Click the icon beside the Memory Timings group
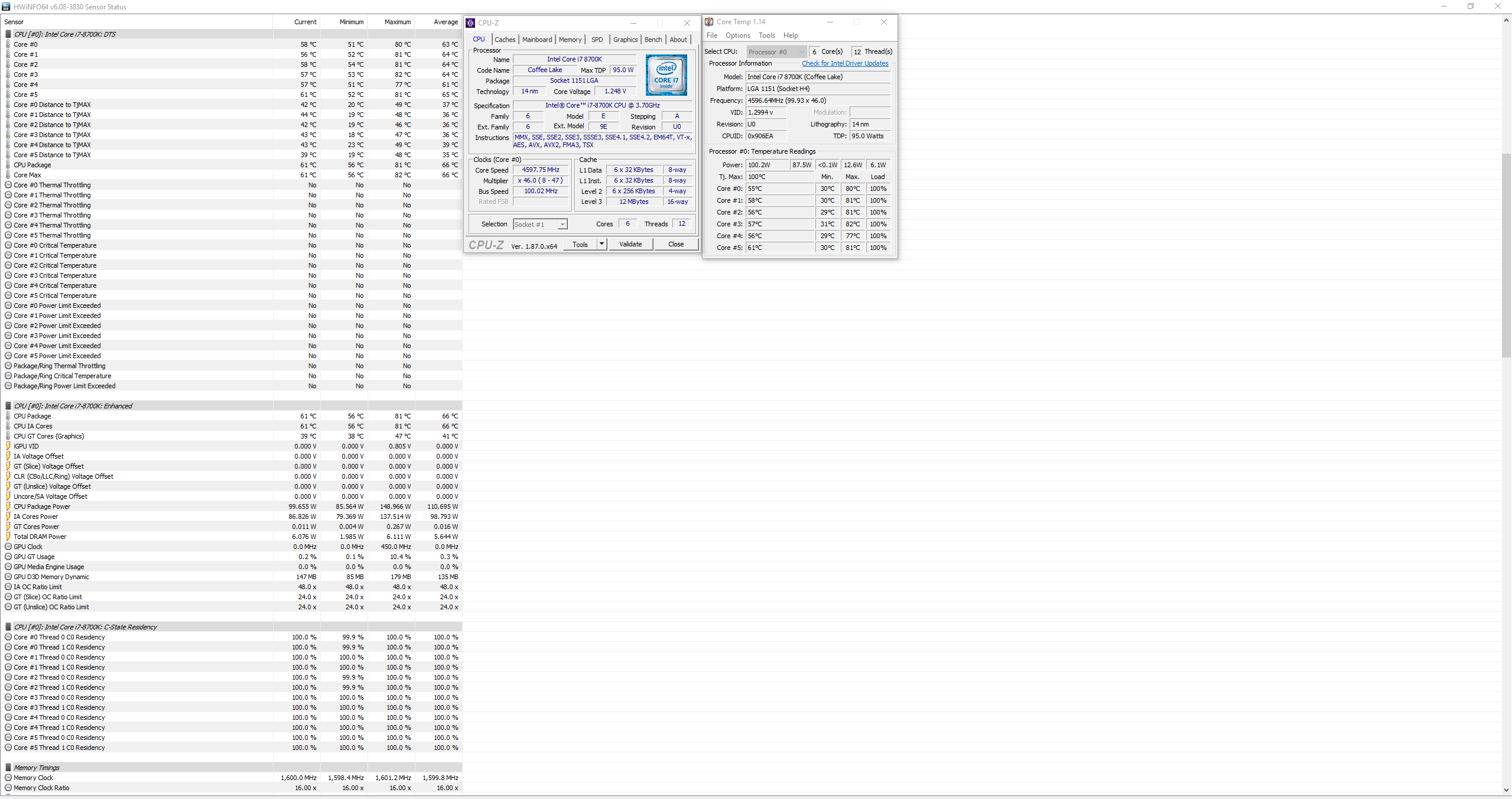 [8, 768]
